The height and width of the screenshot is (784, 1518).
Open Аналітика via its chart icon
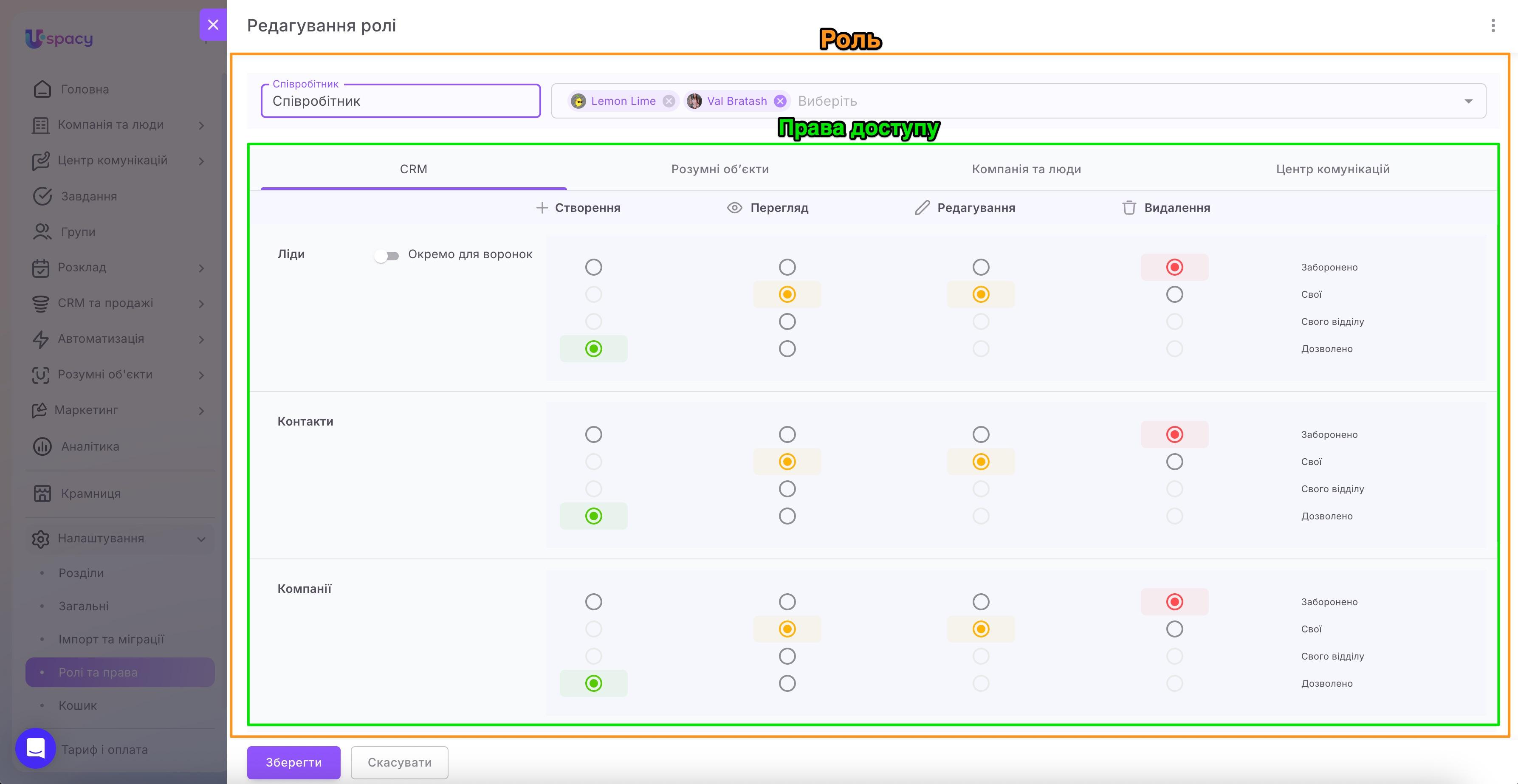click(x=42, y=446)
